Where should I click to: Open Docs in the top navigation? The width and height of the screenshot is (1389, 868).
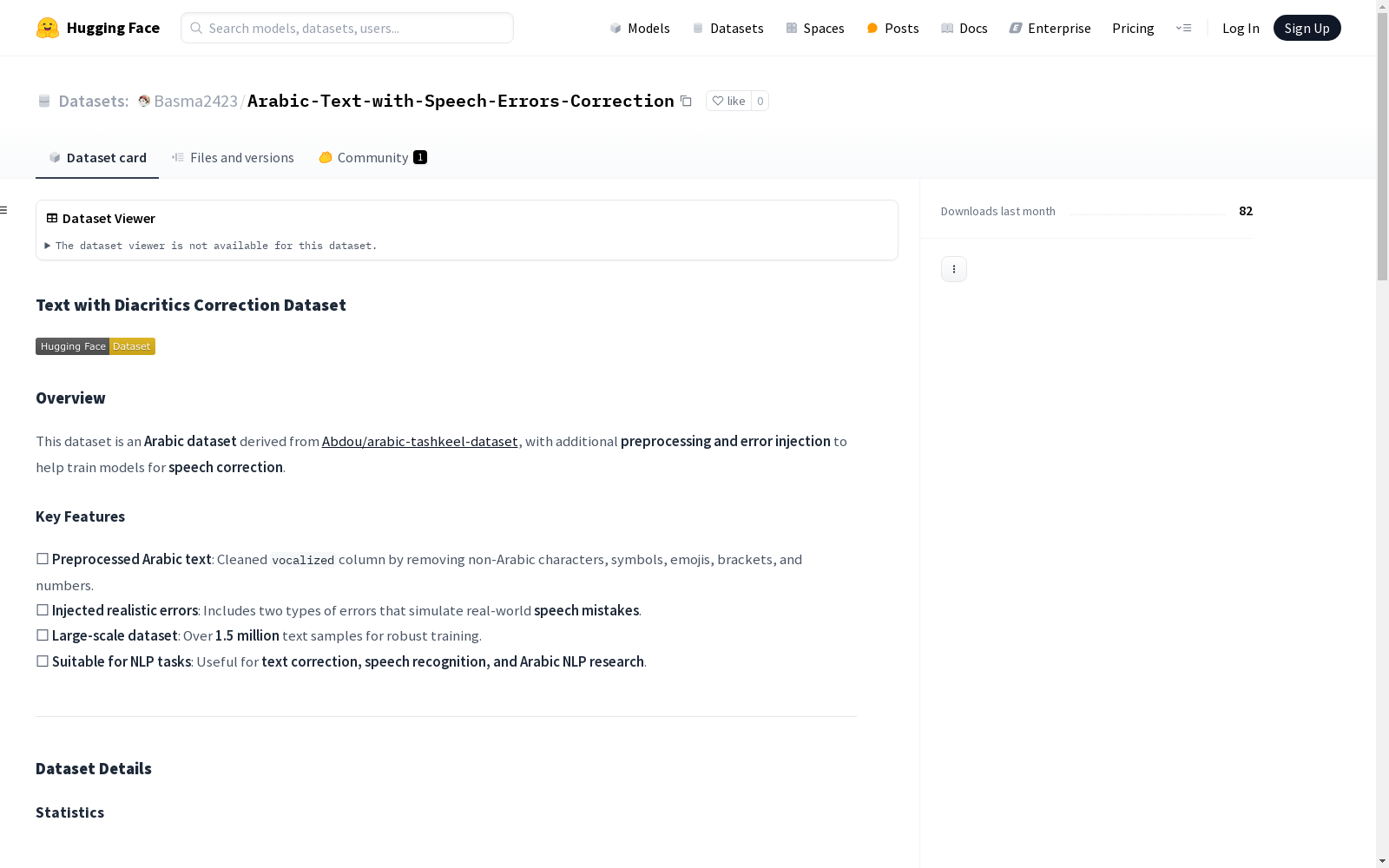(964, 28)
